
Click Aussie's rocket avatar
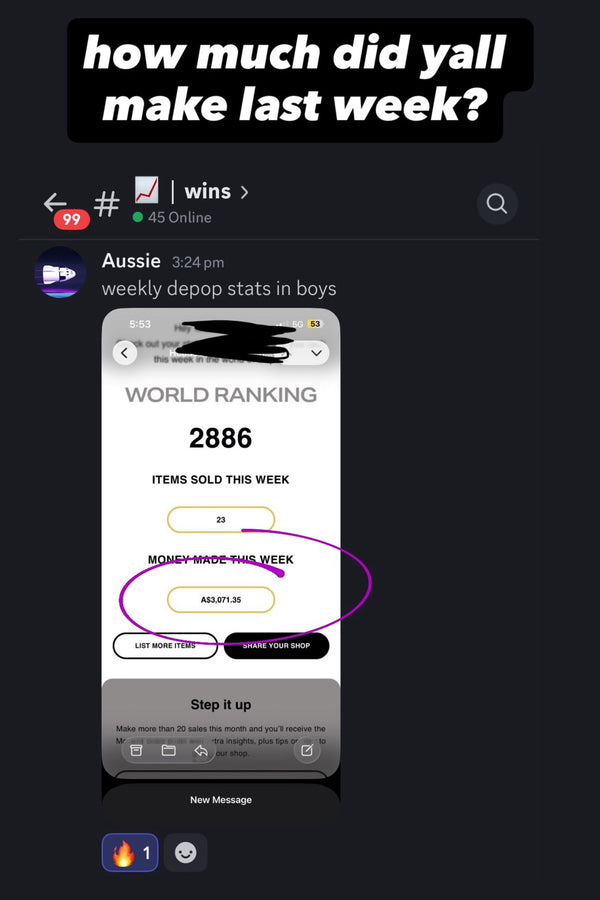coord(60,273)
